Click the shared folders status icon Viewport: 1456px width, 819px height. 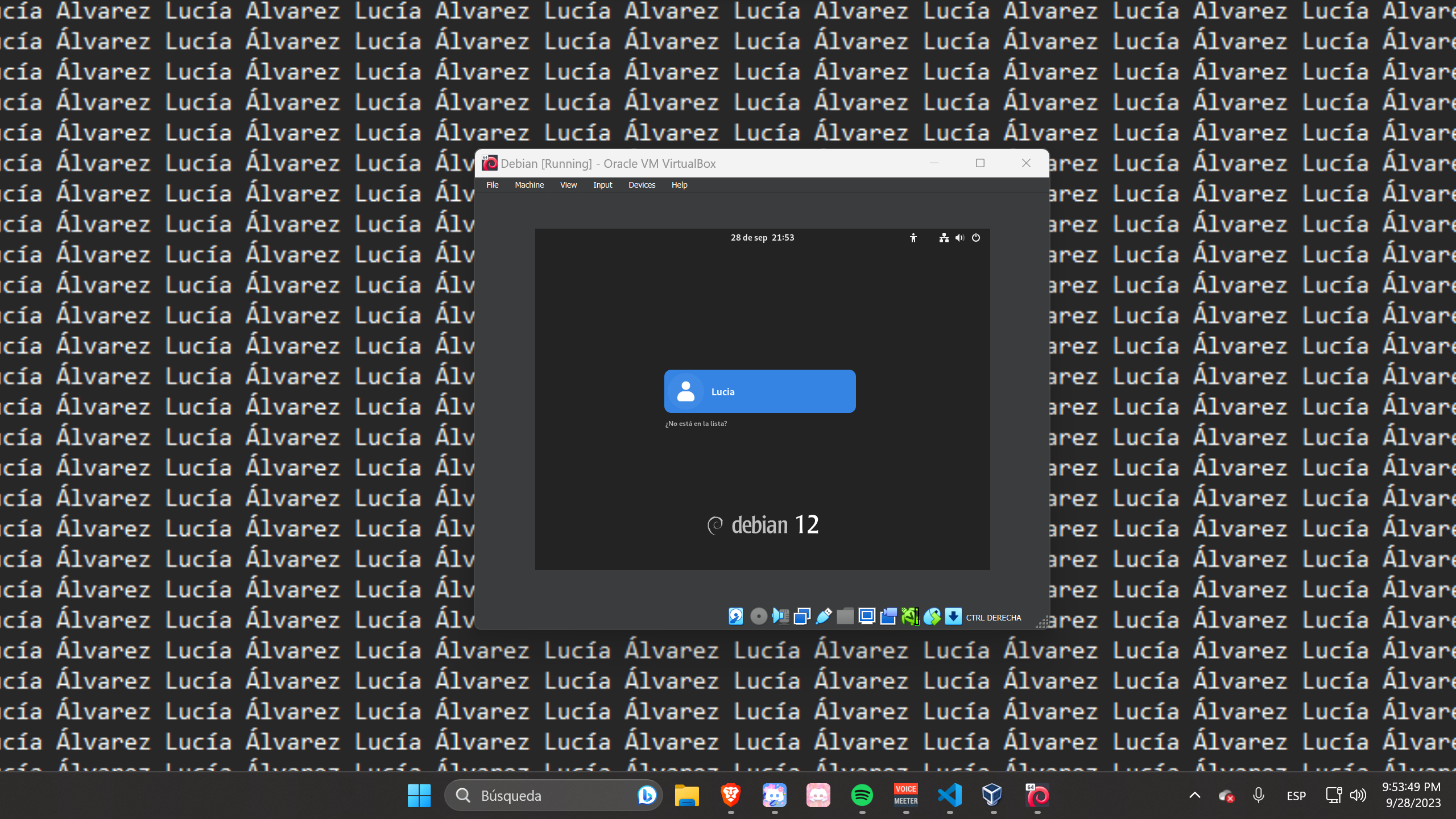845,617
